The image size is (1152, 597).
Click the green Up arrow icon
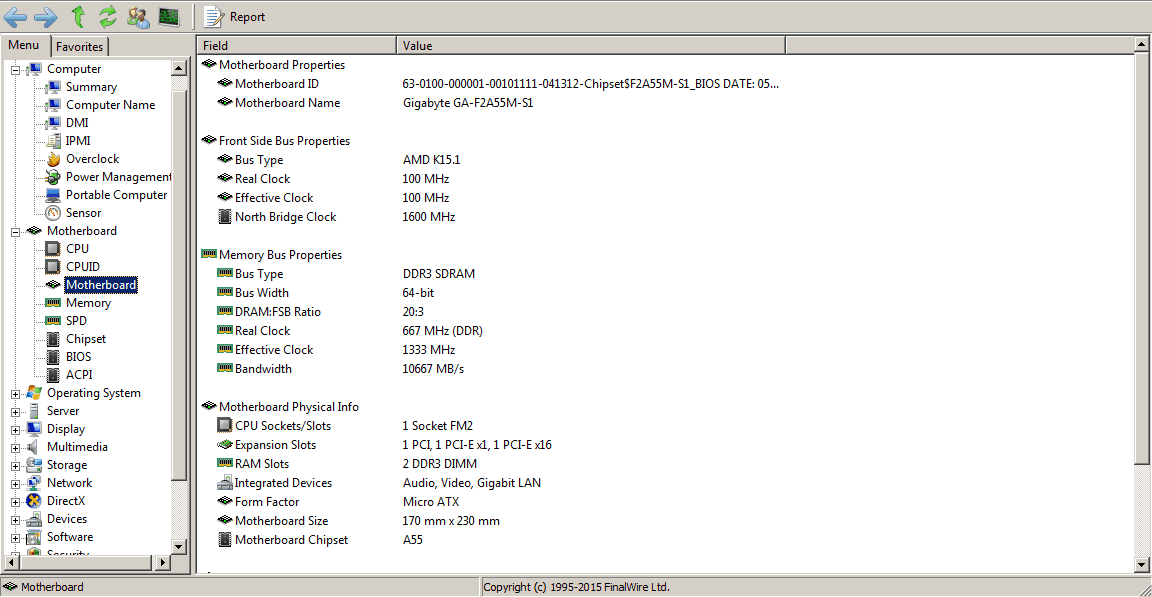[x=78, y=16]
